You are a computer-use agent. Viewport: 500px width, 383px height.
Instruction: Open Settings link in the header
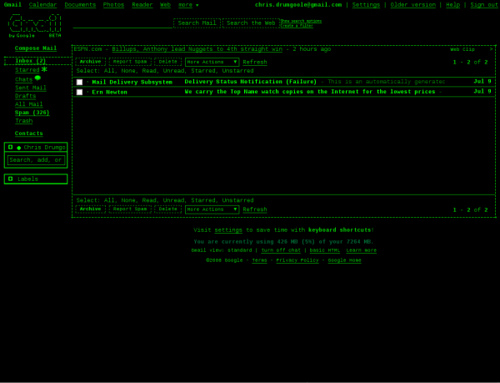click(x=366, y=5)
